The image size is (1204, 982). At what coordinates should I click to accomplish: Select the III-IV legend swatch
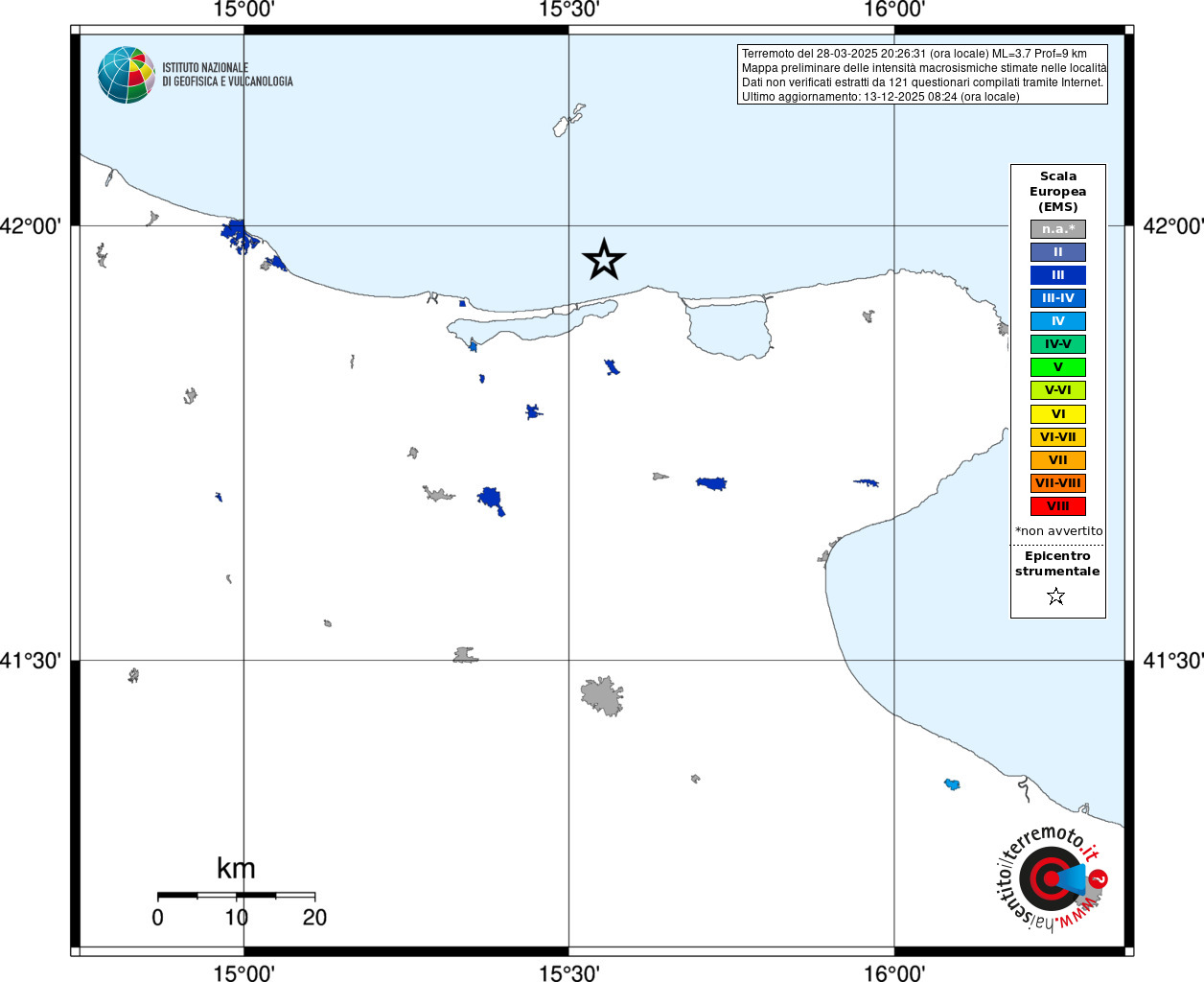click(x=1058, y=298)
